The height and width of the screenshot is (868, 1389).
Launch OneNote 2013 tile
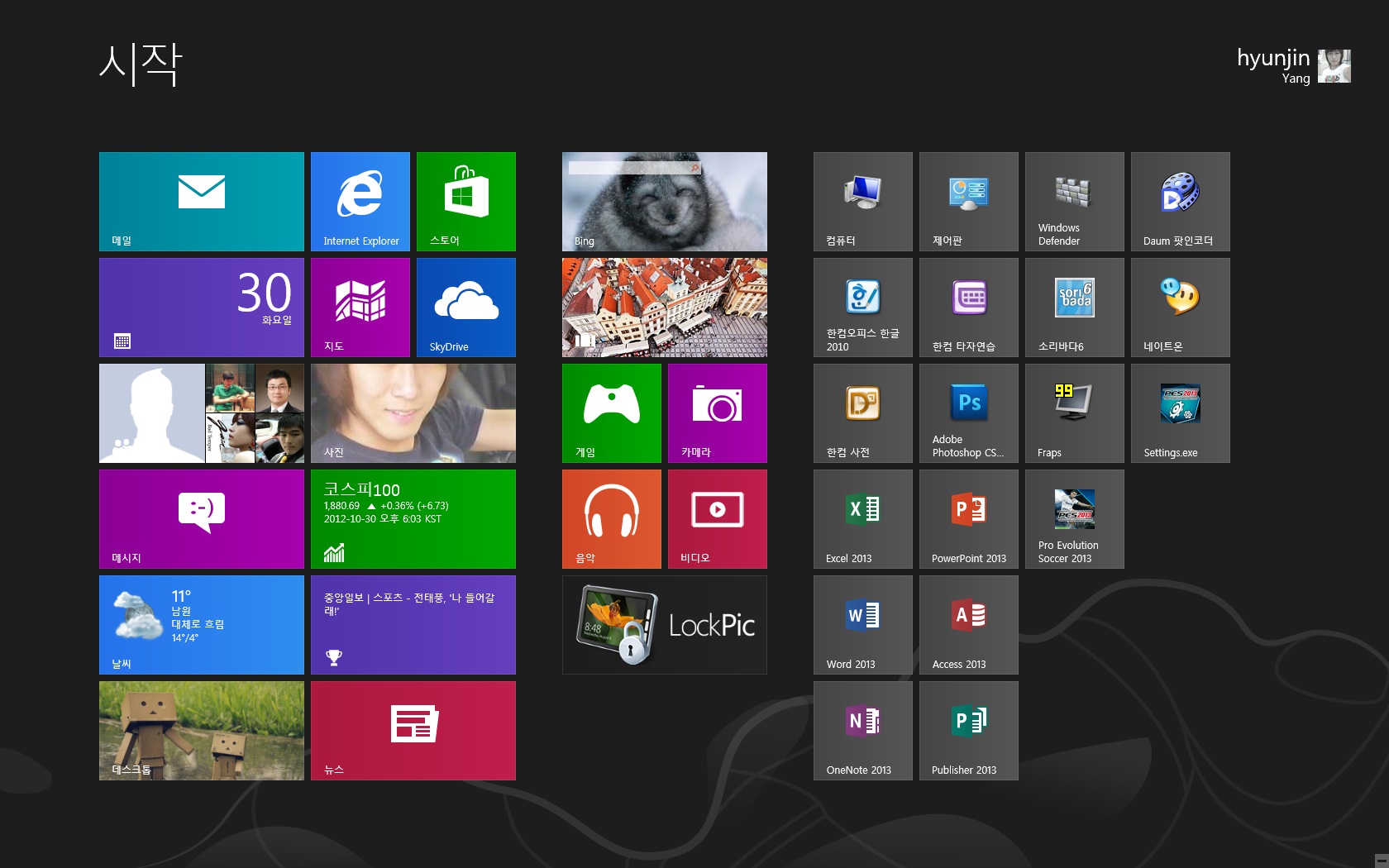click(x=863, y=731)
